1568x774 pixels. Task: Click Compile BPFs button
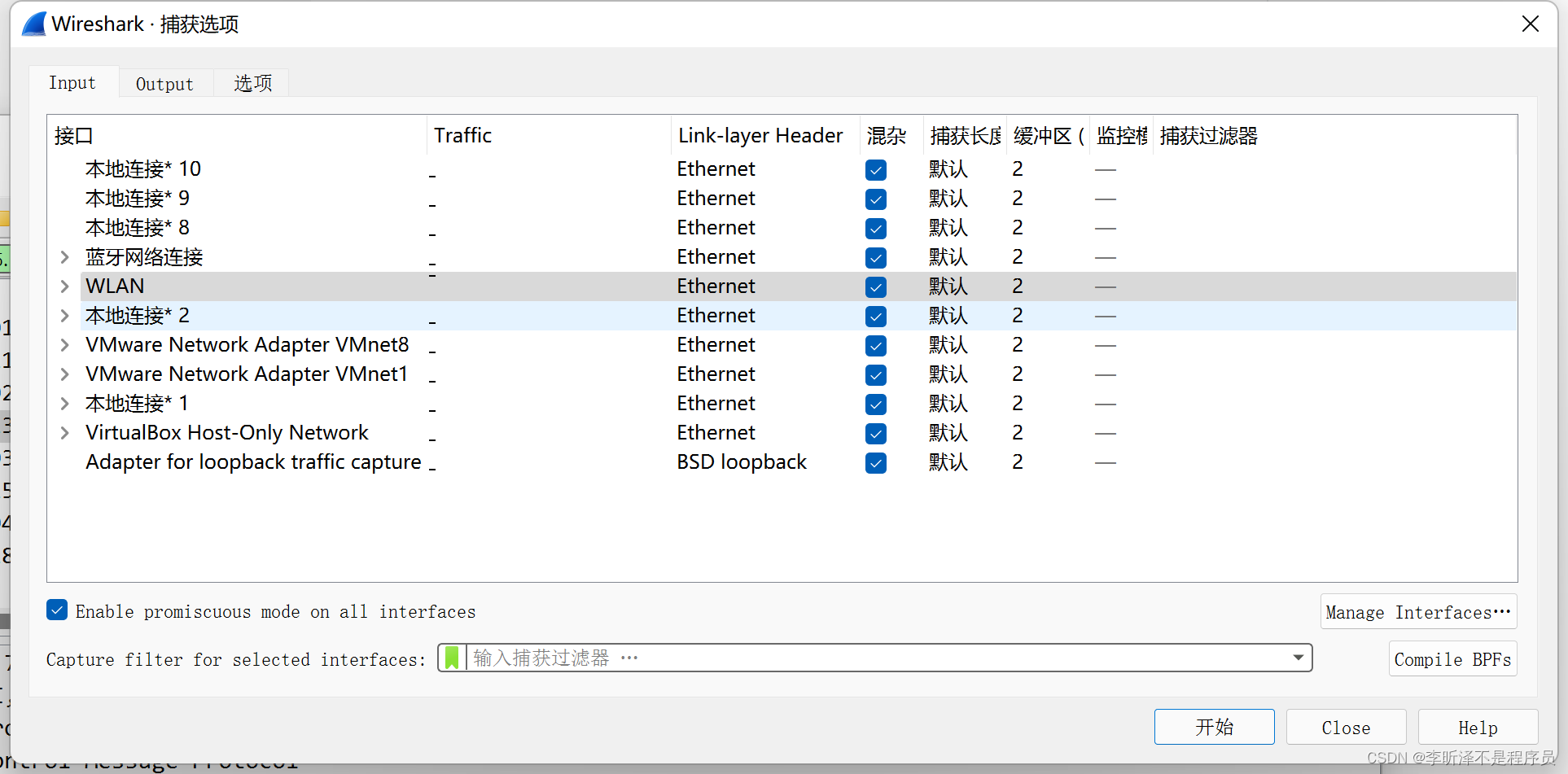click(x=1452, y=659)
